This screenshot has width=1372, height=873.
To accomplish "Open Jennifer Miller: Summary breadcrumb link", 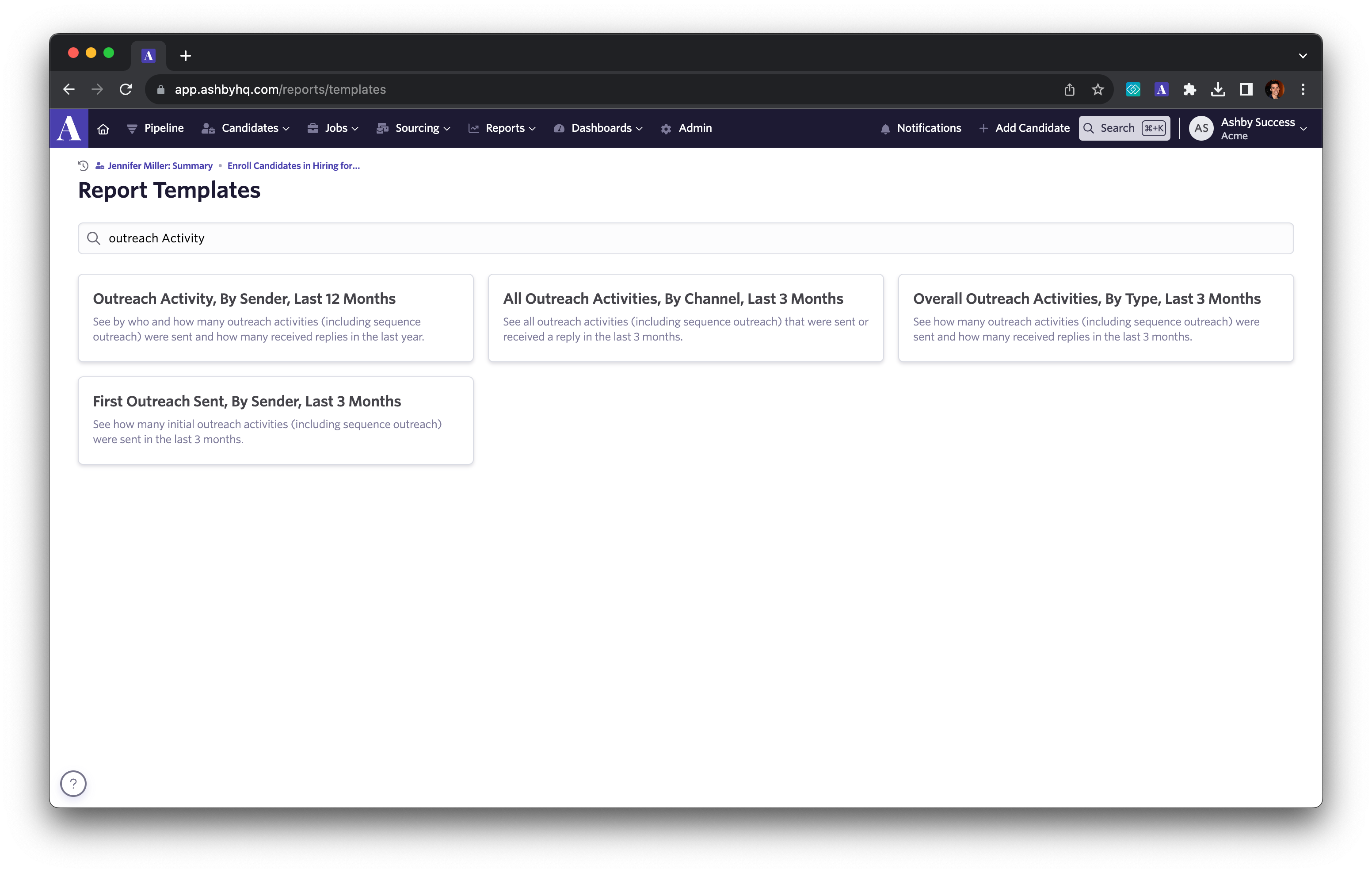I will 160,166.
